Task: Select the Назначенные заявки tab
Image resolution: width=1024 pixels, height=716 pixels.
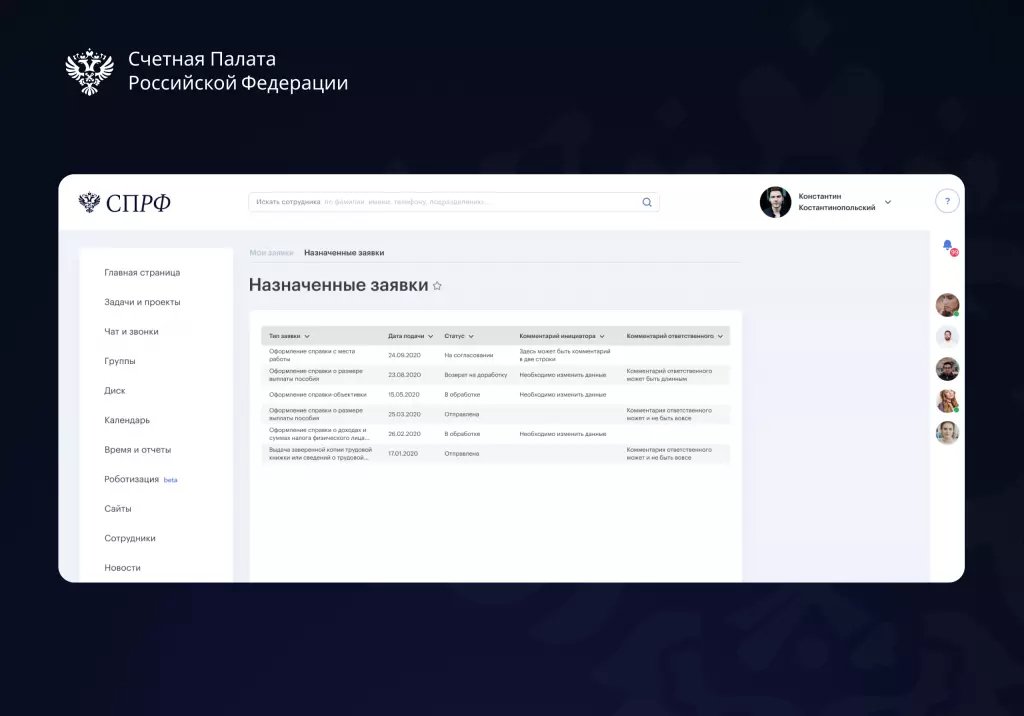Action: 344,253
